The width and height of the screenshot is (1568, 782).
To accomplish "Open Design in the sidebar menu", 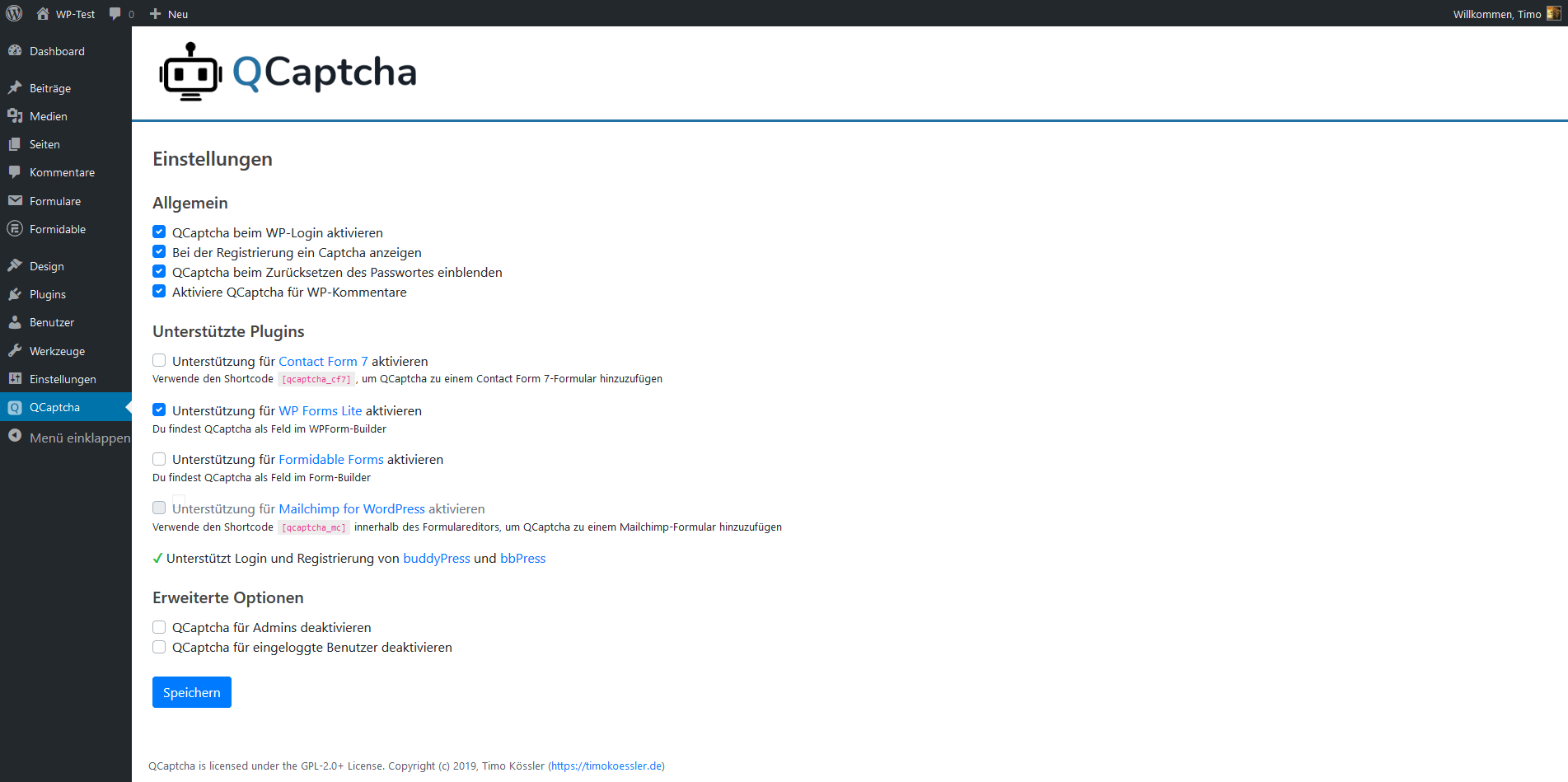I will [66, 266].
